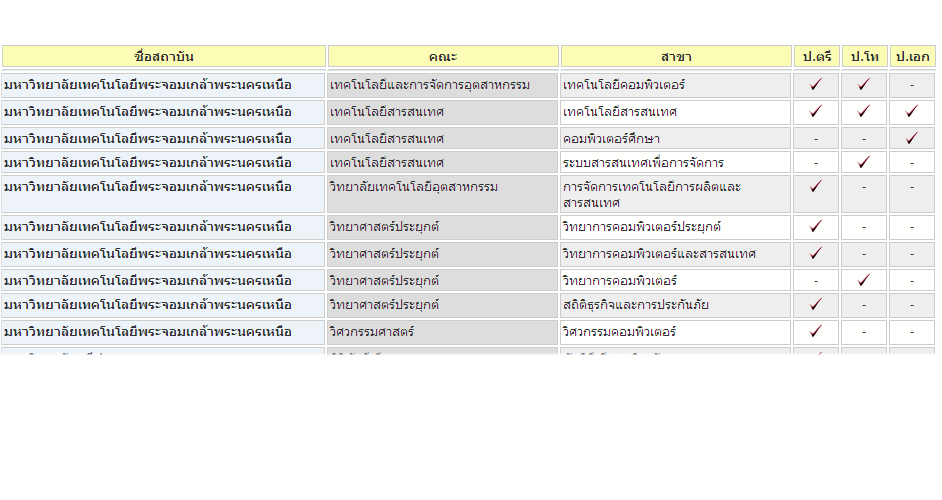Click the คณะ column header
Image resolution: width=942 pixels, height=500 pixels.
point(443,56)
